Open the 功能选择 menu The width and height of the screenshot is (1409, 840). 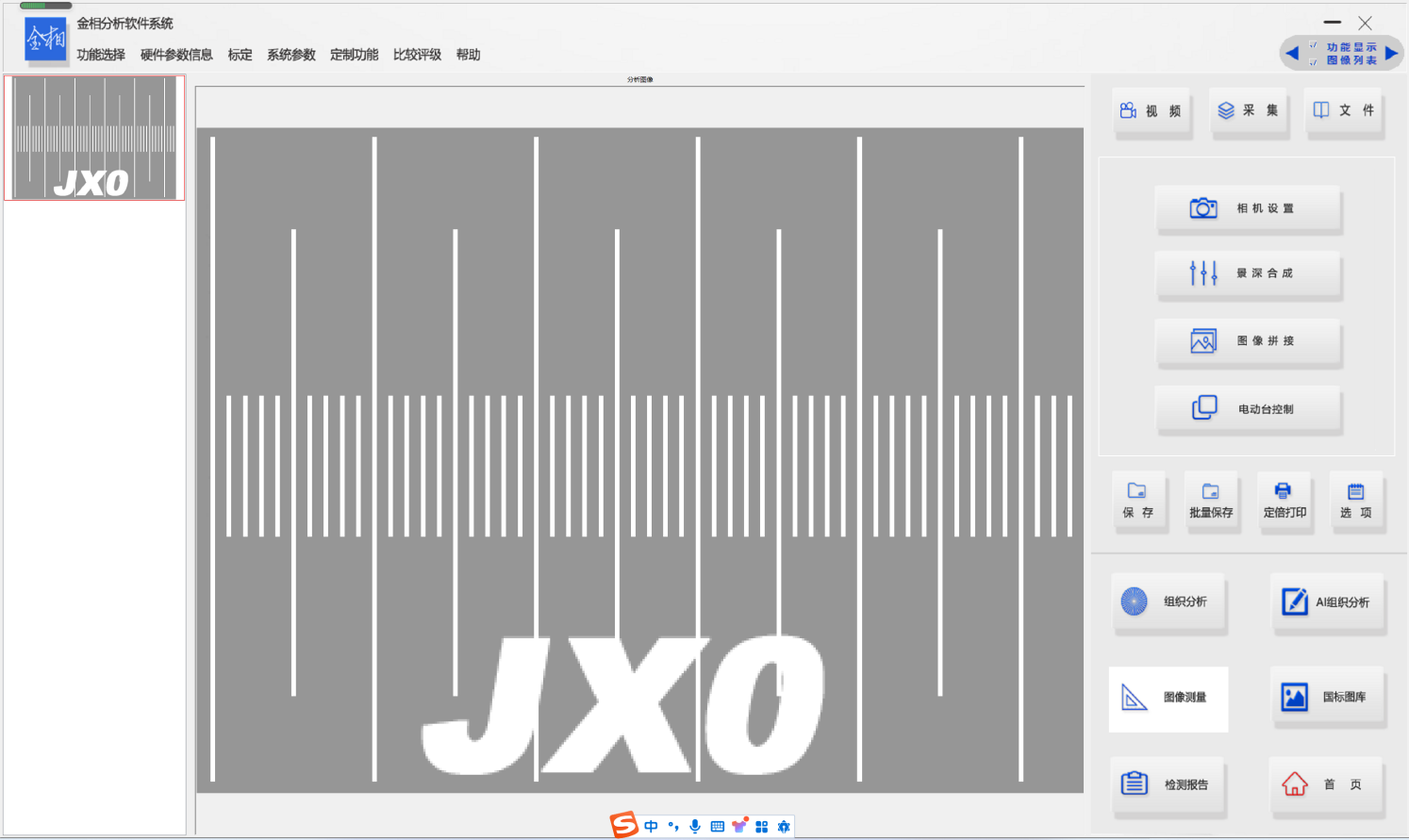[101, 55]
